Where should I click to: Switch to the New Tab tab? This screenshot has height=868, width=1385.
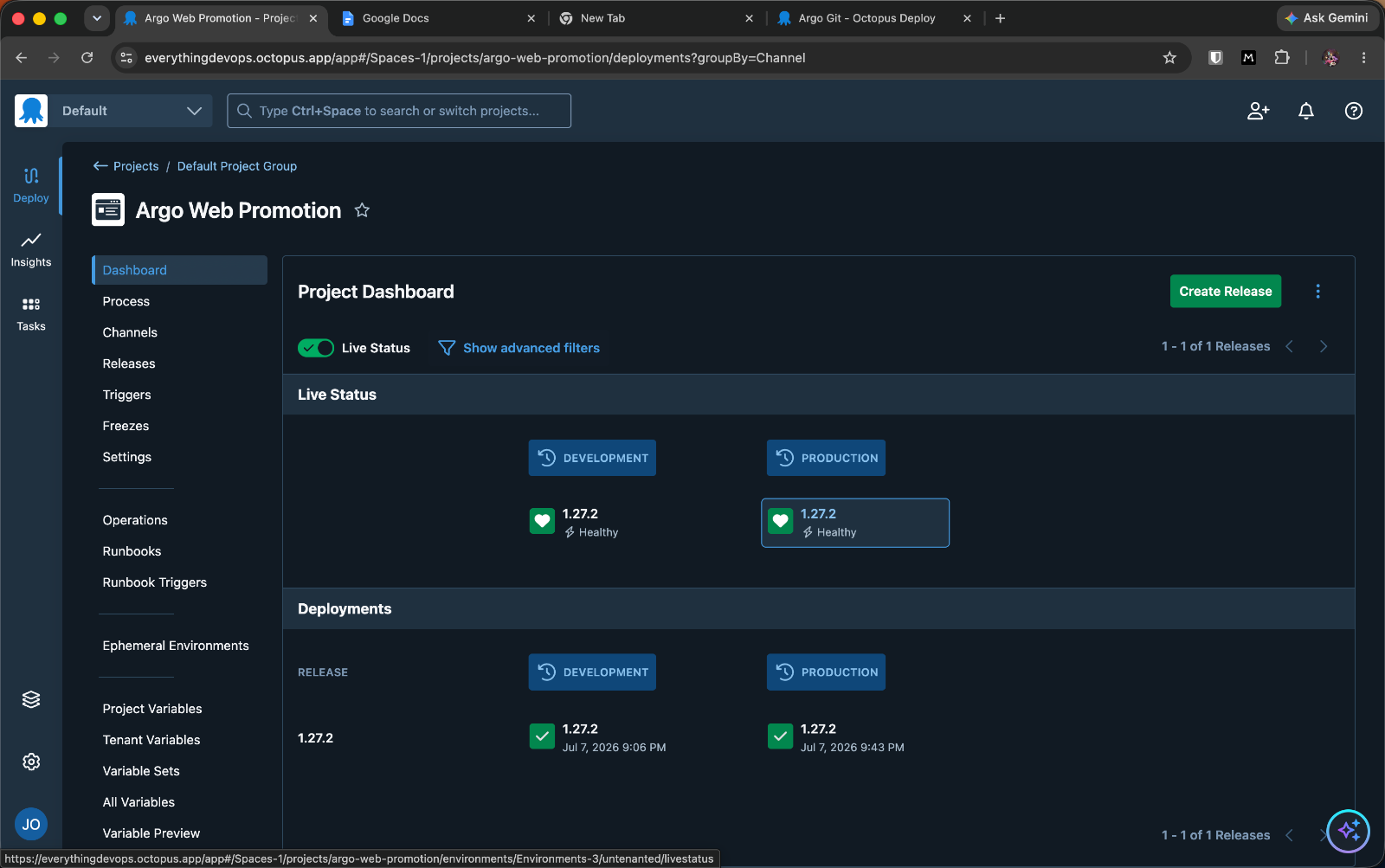click(x=656, y=18)
